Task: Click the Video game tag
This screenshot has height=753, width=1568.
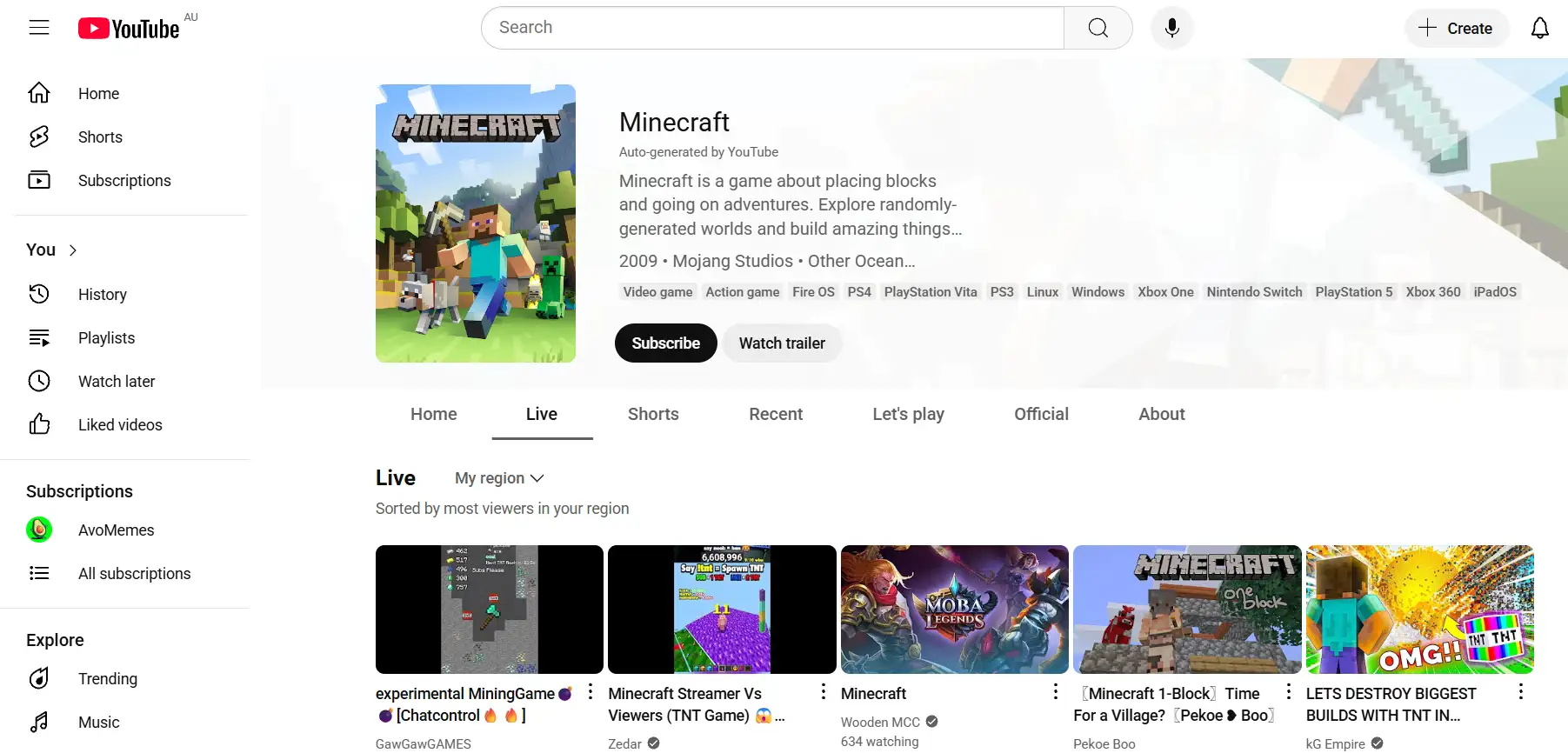Action: [657, 292]
